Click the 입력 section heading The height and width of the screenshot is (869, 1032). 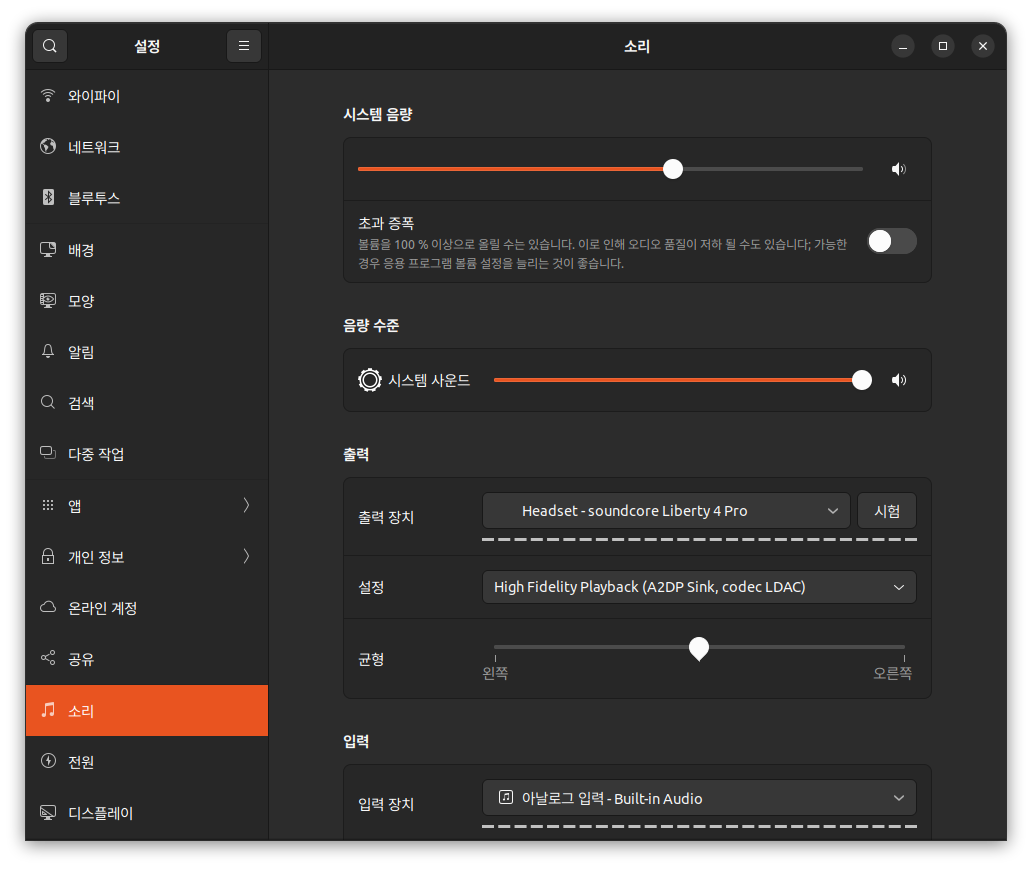pos(356,741)
